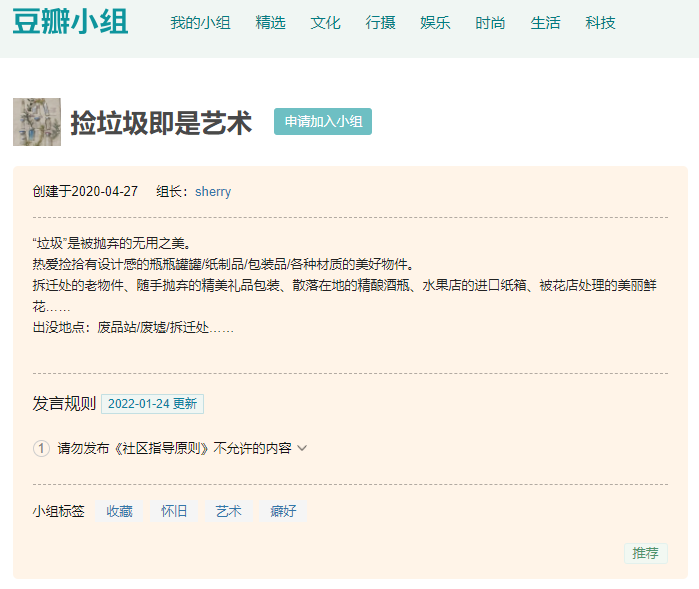
Task: Go to the 精选 section
Action: coord(270,22)
